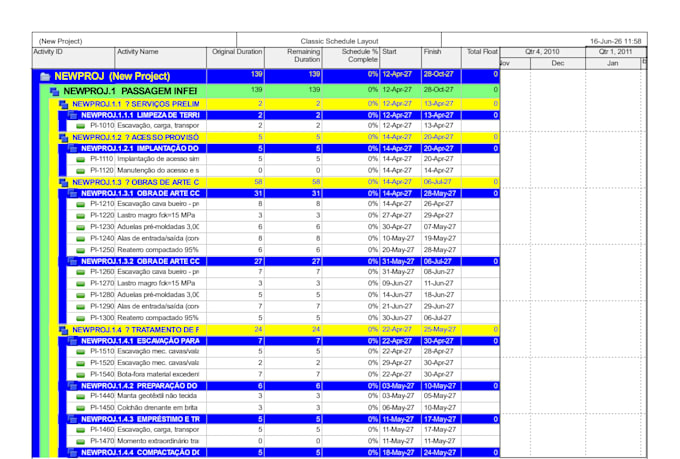Screen dimensions: 680x459
Task: Click "Implantação de acesso sim" activity name
Action: point(158,159)
